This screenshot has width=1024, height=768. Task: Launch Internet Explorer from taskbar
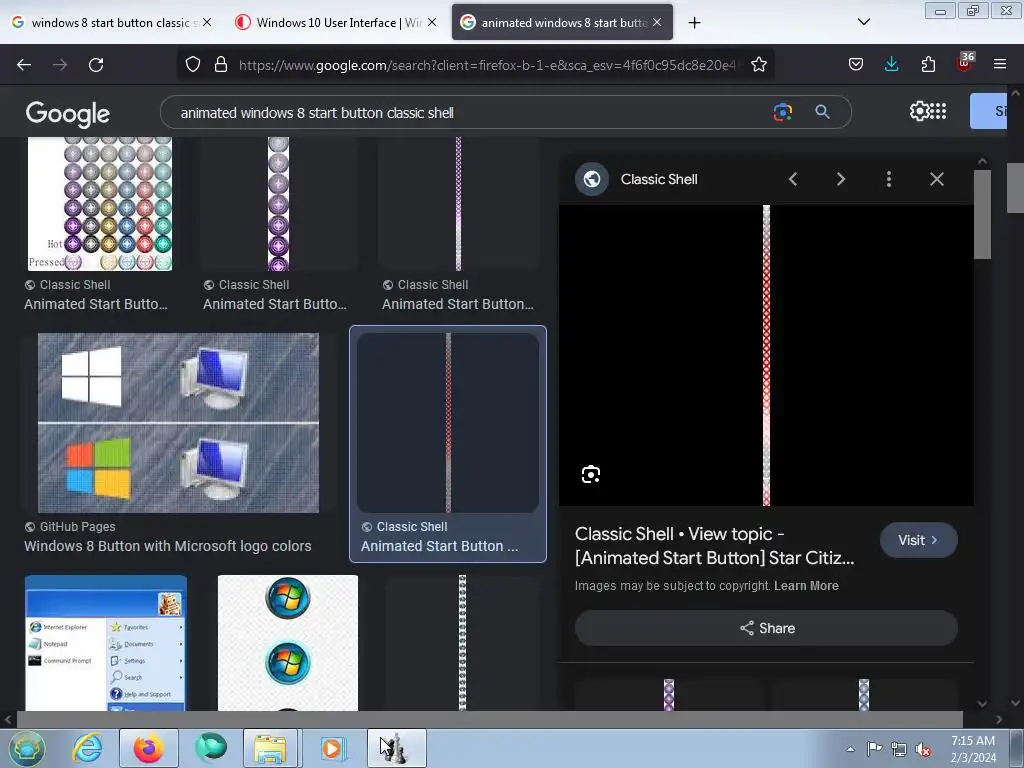pyautogui.click(x=87, y=748)
